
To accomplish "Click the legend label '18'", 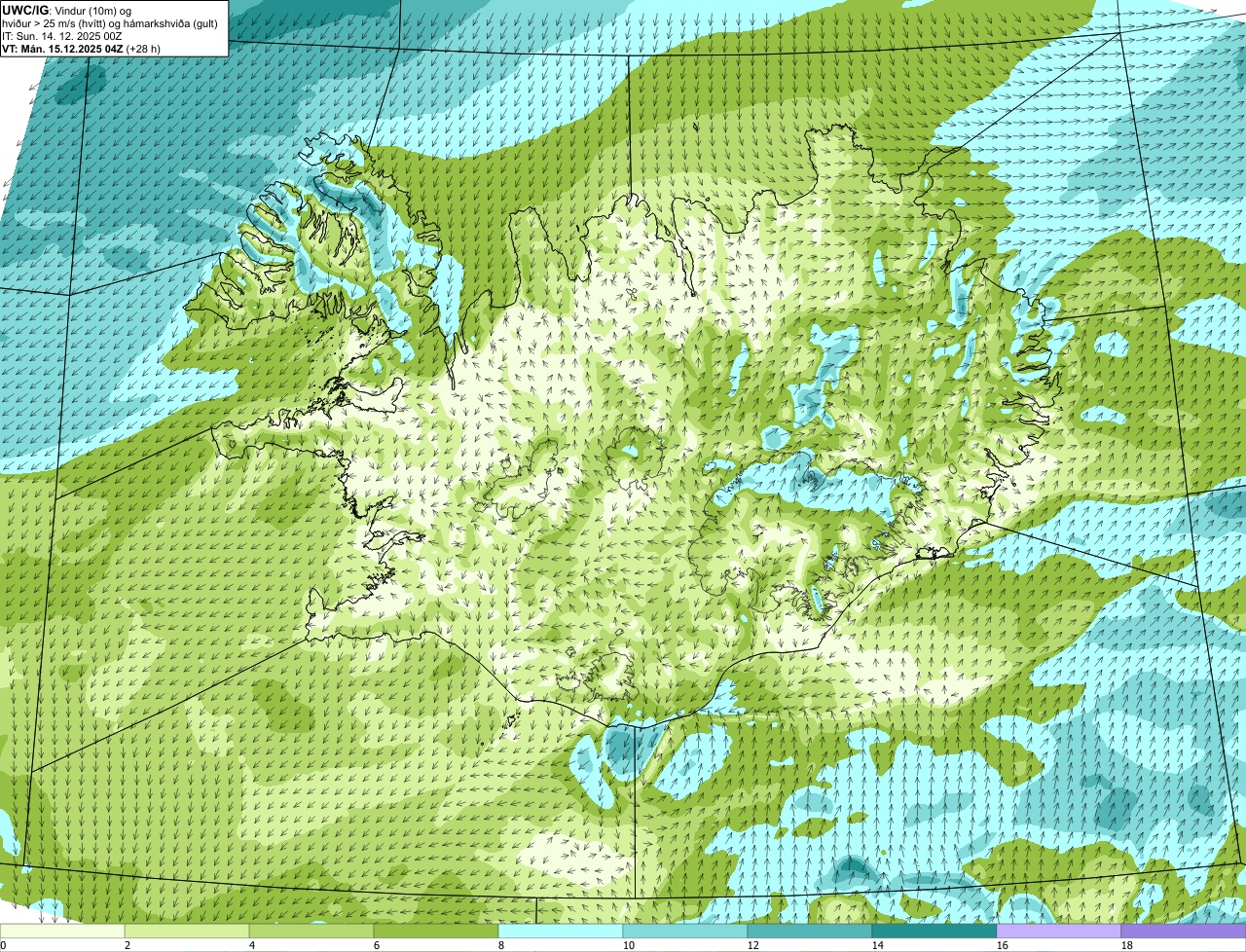I will pyautogui.click(x=1127, y=945).
